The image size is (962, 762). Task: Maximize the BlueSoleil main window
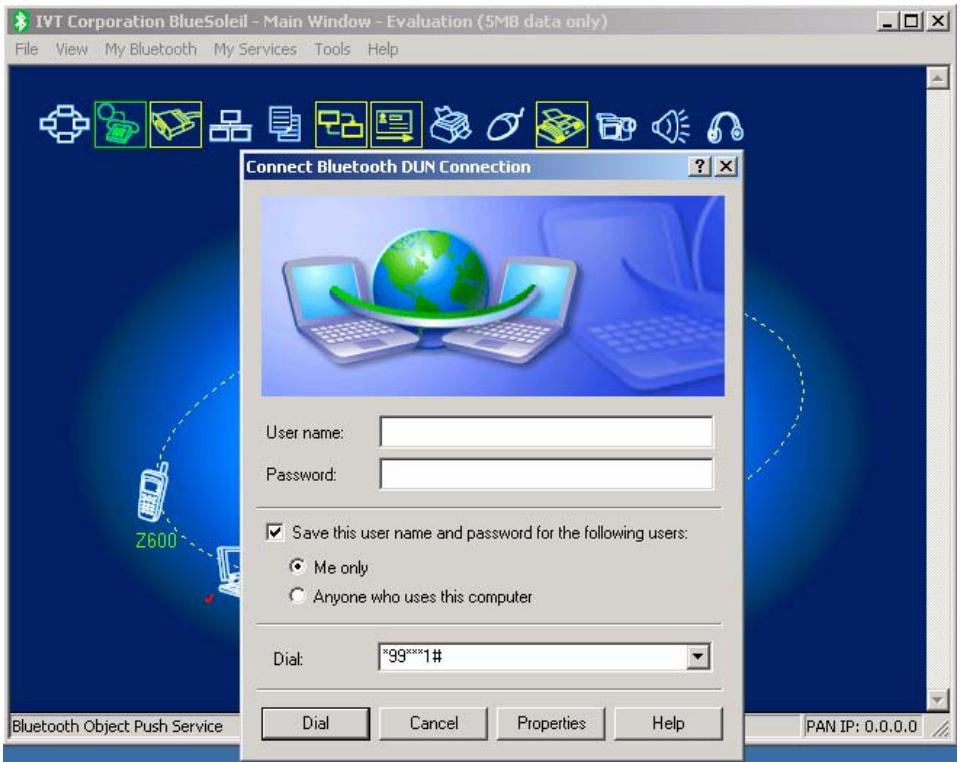(912, 21)
